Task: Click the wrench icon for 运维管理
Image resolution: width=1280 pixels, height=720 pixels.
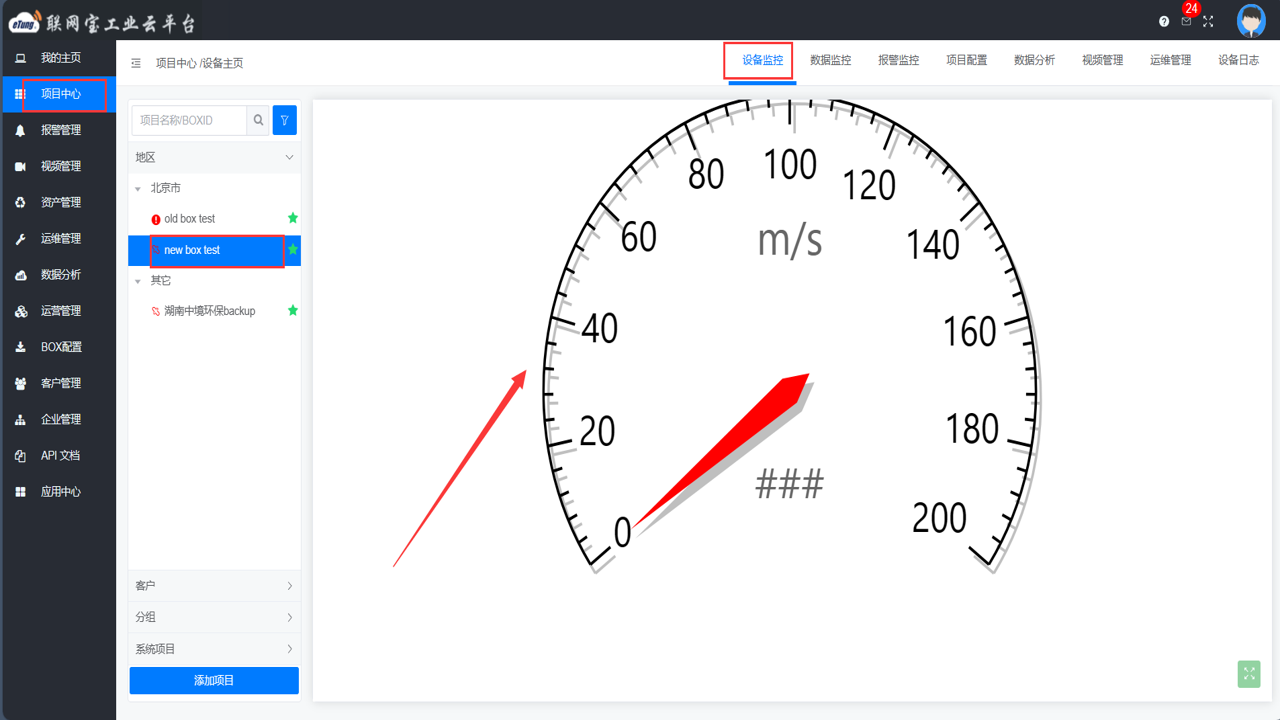Action: (x=20, y=239)
